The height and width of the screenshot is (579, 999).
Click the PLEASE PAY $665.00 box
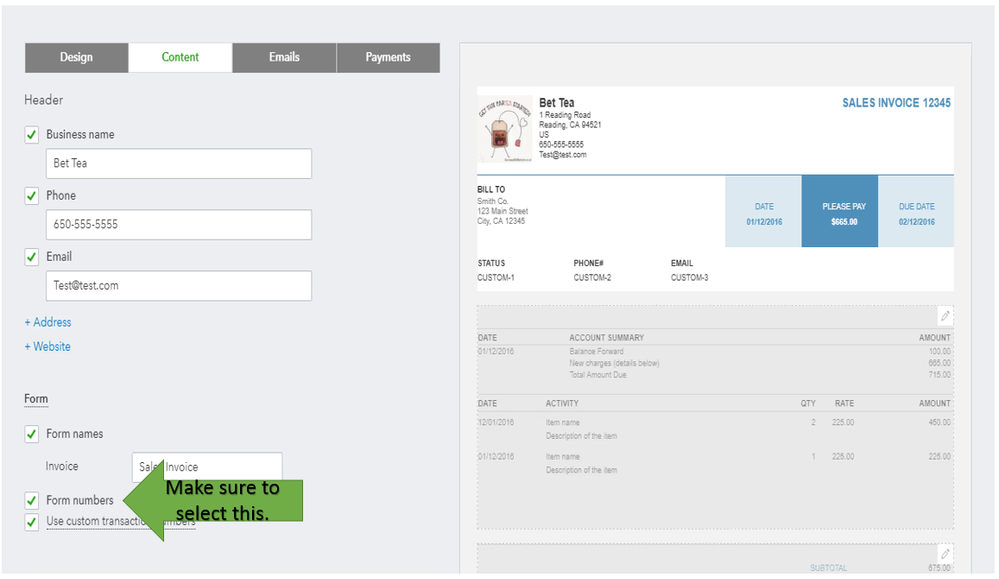(x=840, y=211)
